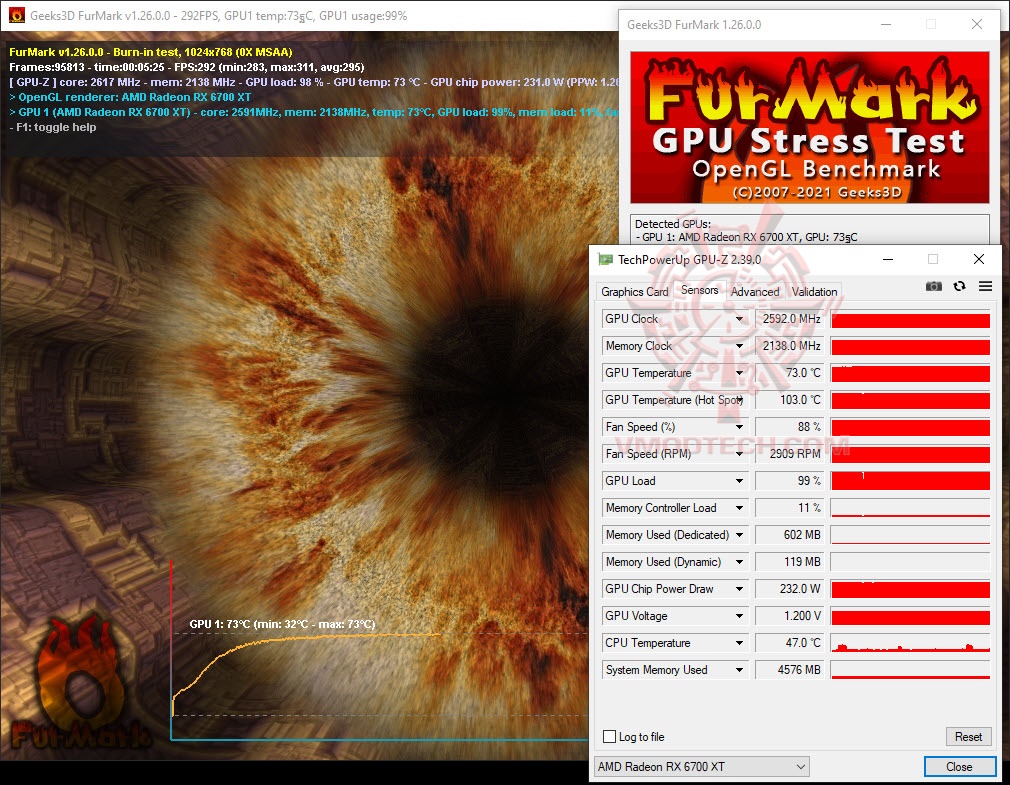This screenshot has height=785, width=1010.
Task: Click the CPU Temperature history graph
Action: click(910, 643)
